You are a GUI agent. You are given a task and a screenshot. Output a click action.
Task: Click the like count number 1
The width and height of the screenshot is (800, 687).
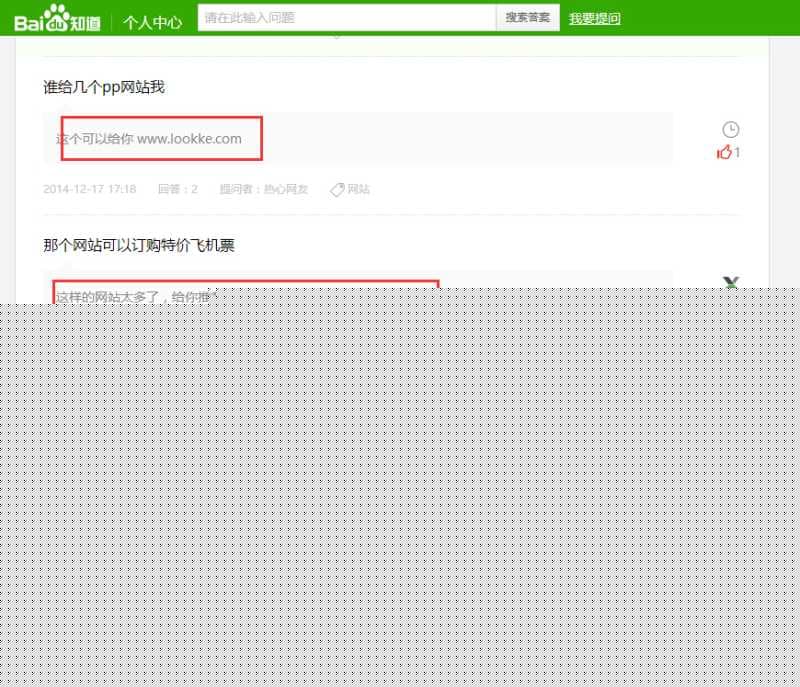(738, 153)
